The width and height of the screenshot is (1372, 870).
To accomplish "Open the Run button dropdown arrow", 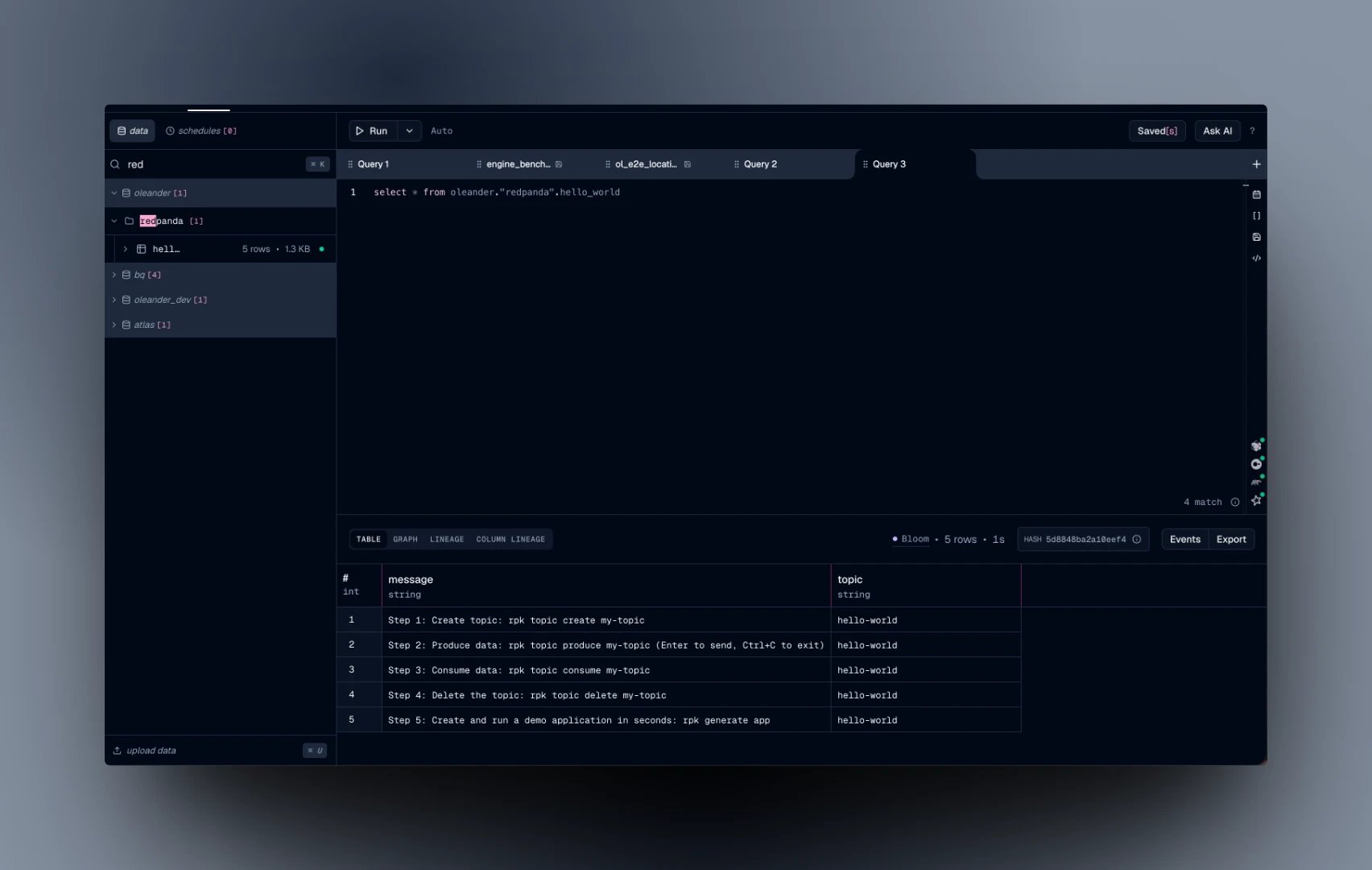I will 409,130.
